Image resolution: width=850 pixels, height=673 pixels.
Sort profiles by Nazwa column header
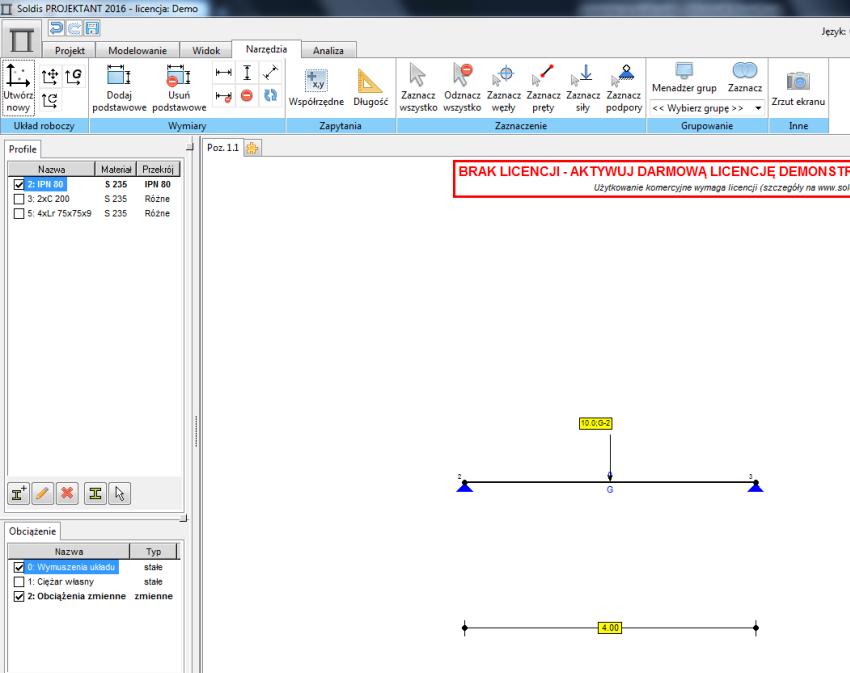coord(51,170)
